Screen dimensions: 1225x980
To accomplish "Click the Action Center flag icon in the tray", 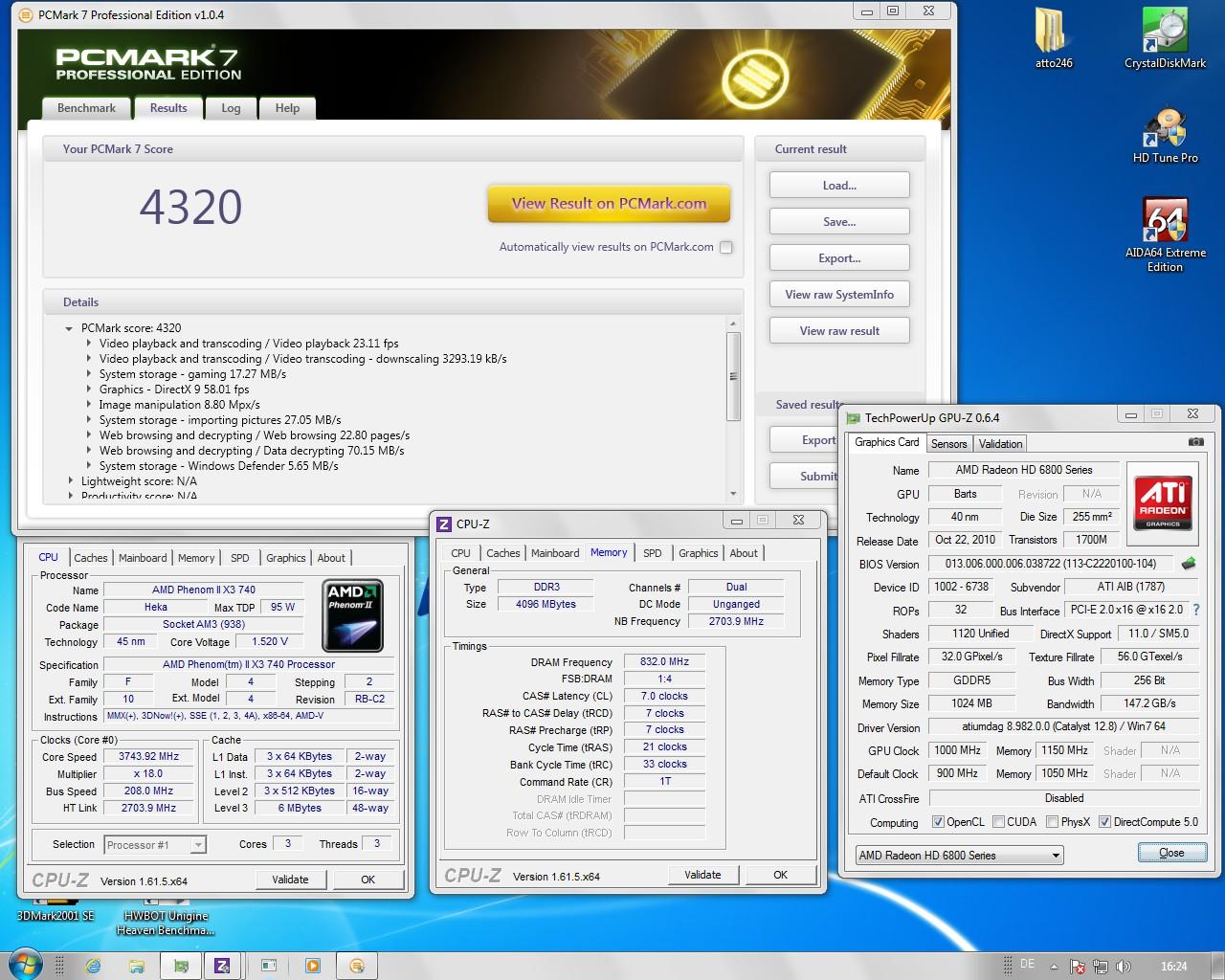I will (1078, 967).
